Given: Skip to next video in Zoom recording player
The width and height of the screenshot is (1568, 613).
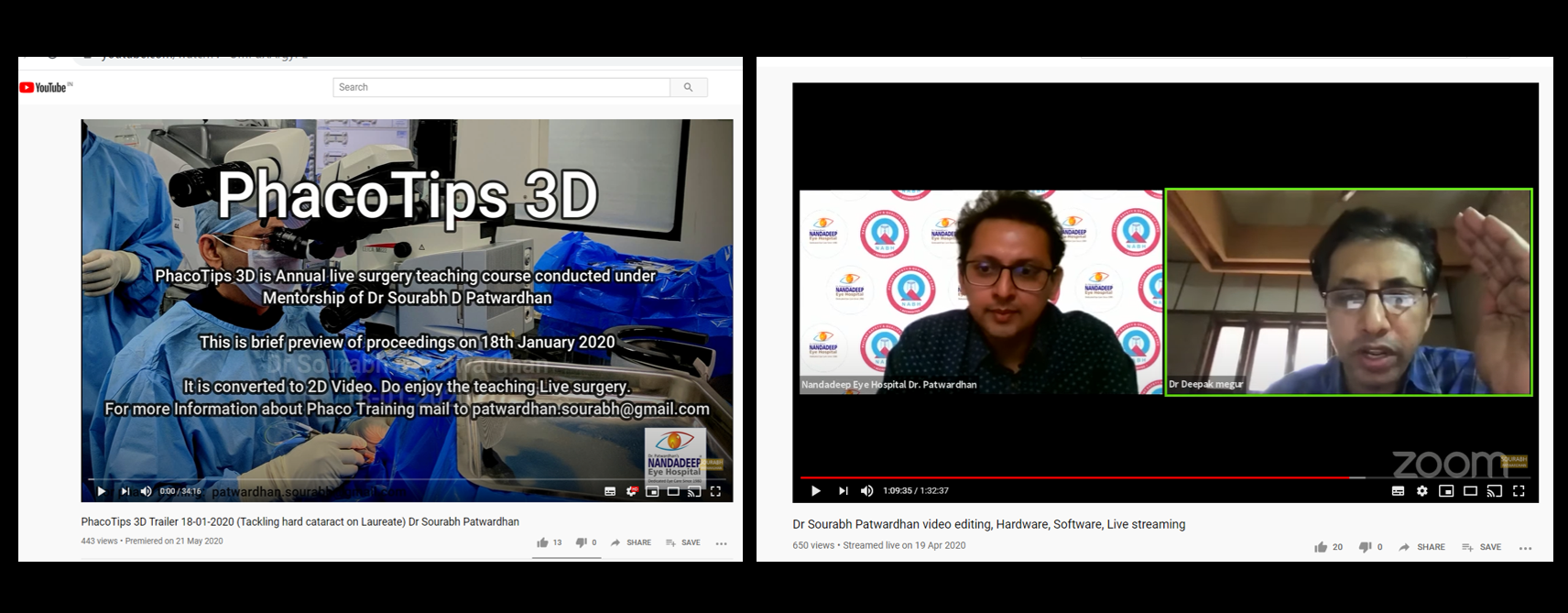Looking at the screenshot, I should [x=843, y=491].
